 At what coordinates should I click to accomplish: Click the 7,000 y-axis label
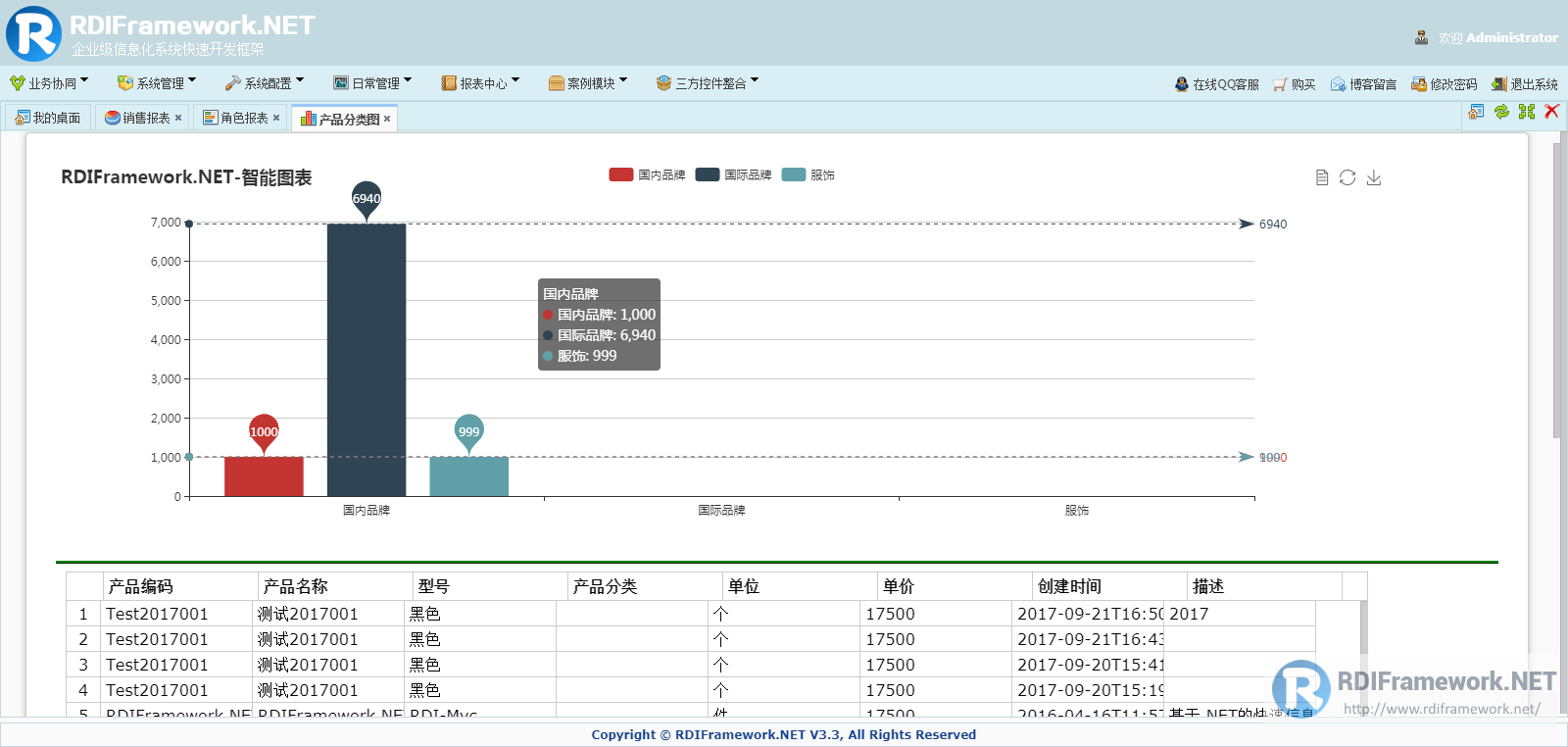pos(166,223)
